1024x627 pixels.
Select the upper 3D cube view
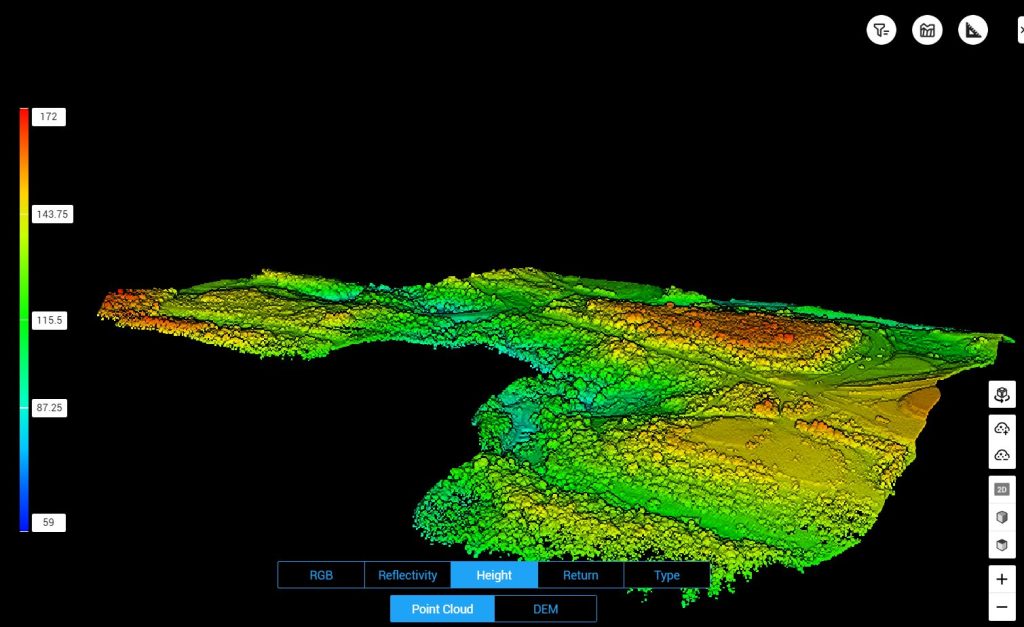tap(1001, 517)
